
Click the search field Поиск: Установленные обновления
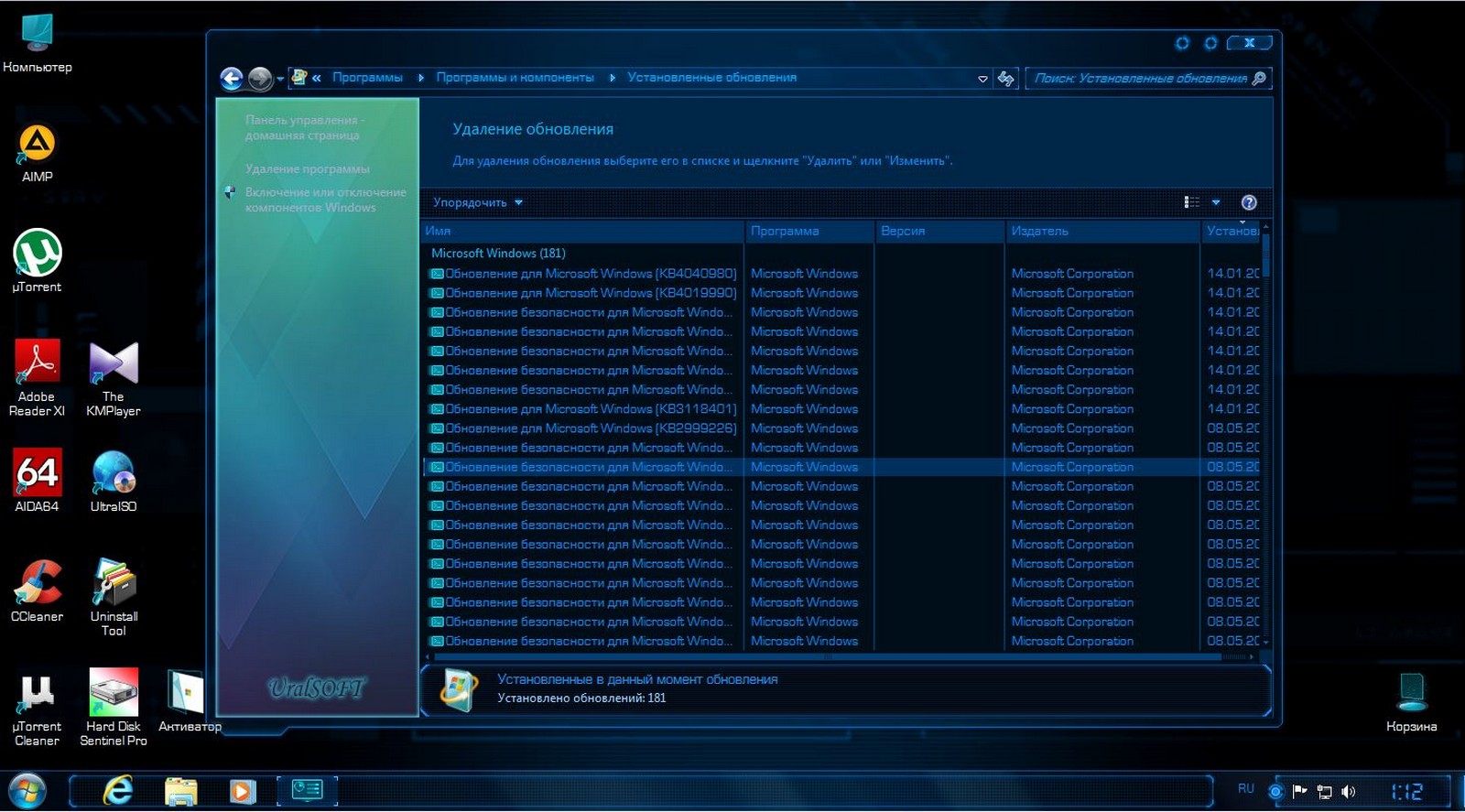point(1140,79)
